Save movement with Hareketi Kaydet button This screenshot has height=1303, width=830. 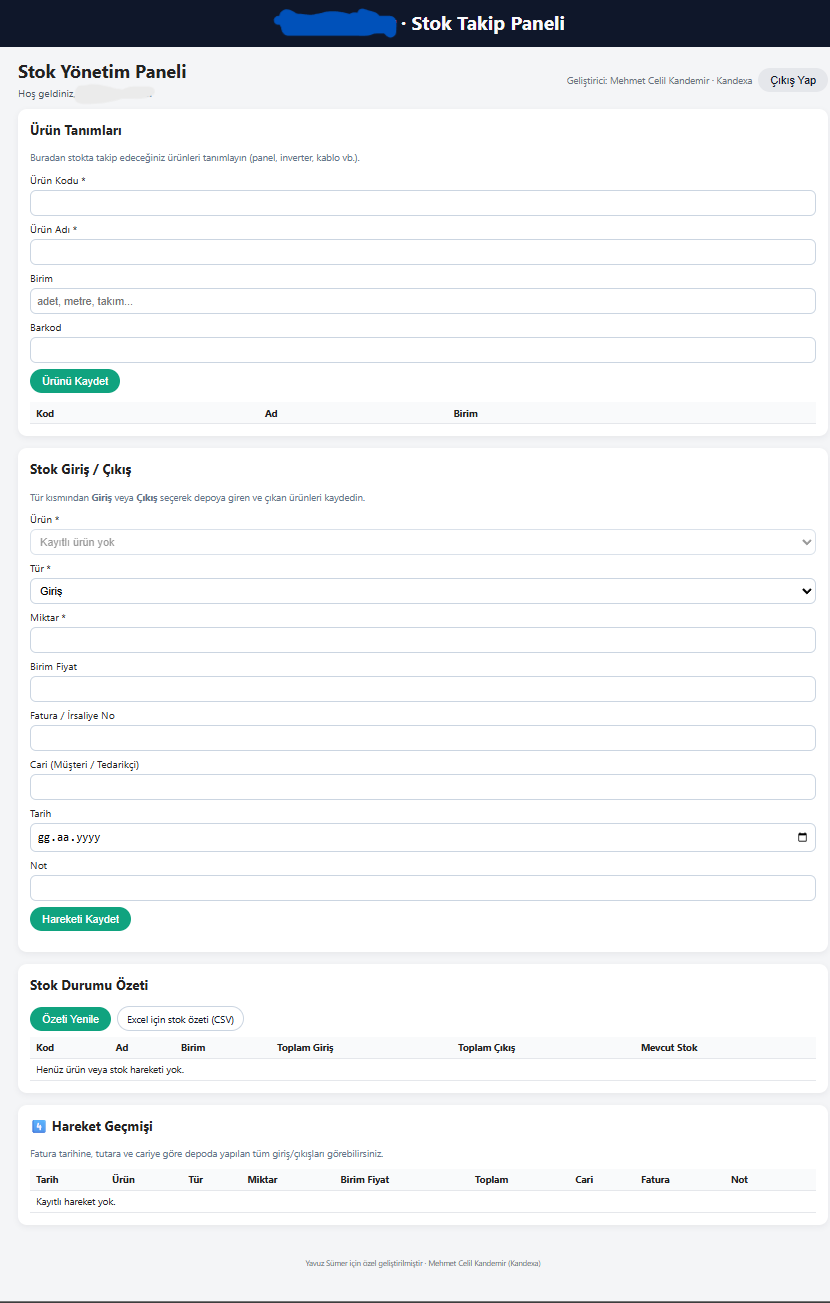(80, 919)
